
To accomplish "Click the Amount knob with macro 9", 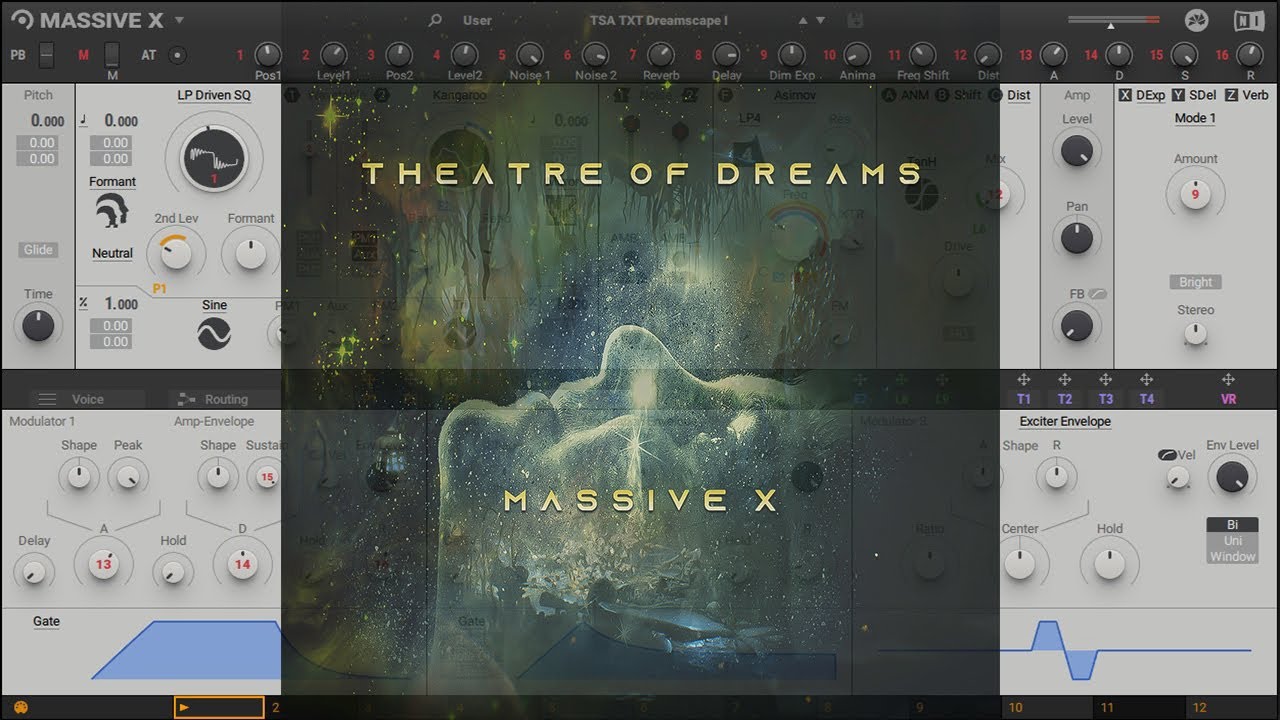I will (1195, 194).
